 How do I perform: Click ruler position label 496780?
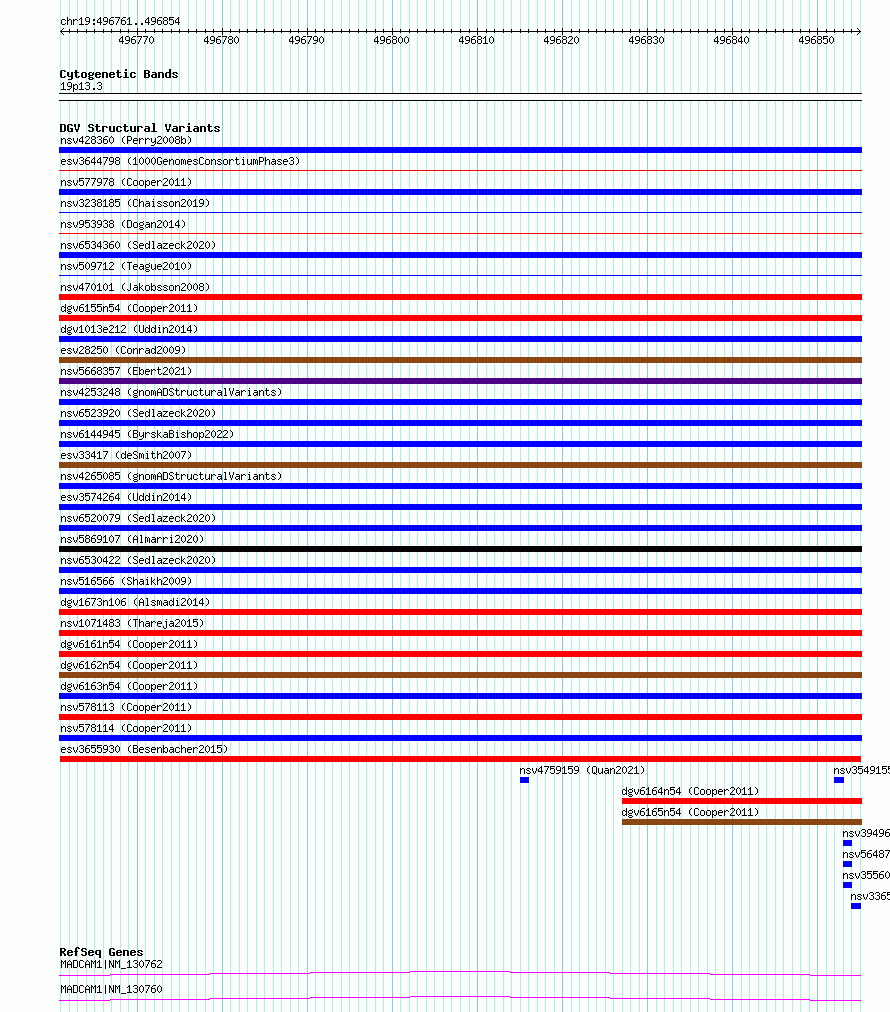221,40
